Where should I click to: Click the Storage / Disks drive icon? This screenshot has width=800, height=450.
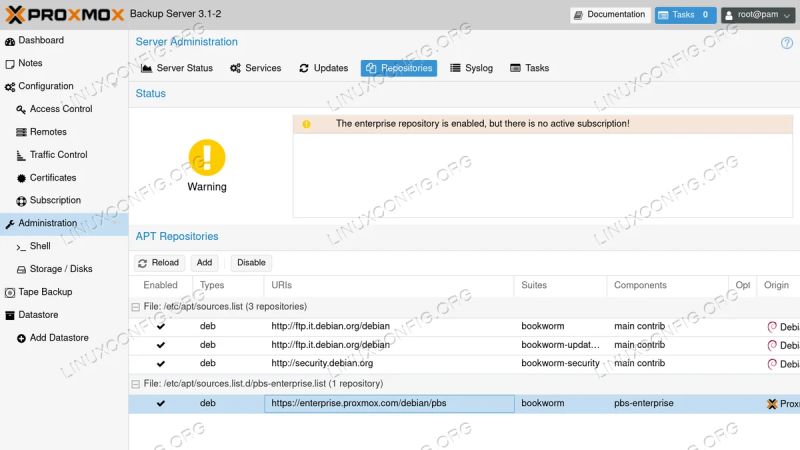(x=21, y=269)
